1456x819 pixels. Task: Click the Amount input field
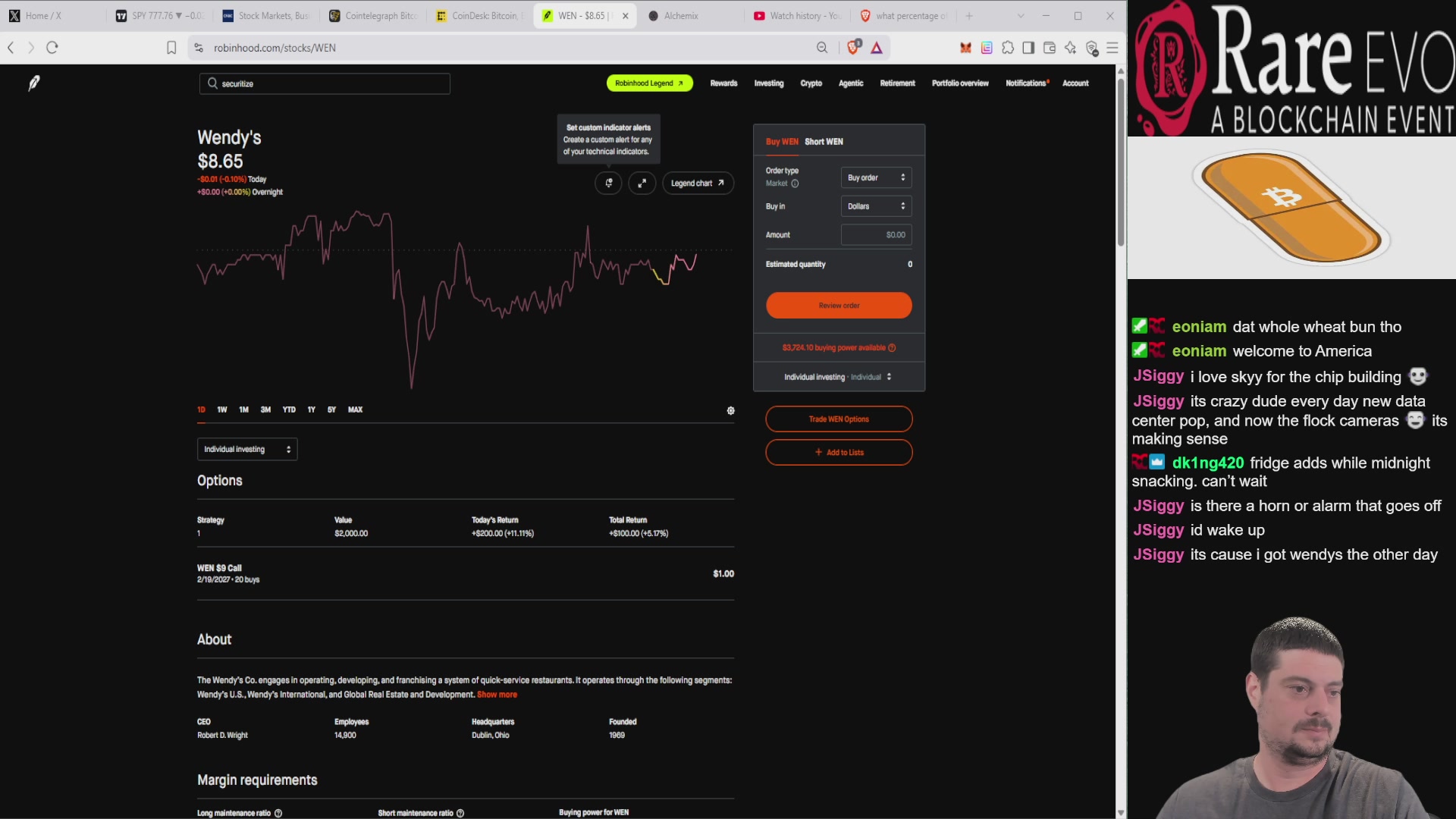[876, 235]
